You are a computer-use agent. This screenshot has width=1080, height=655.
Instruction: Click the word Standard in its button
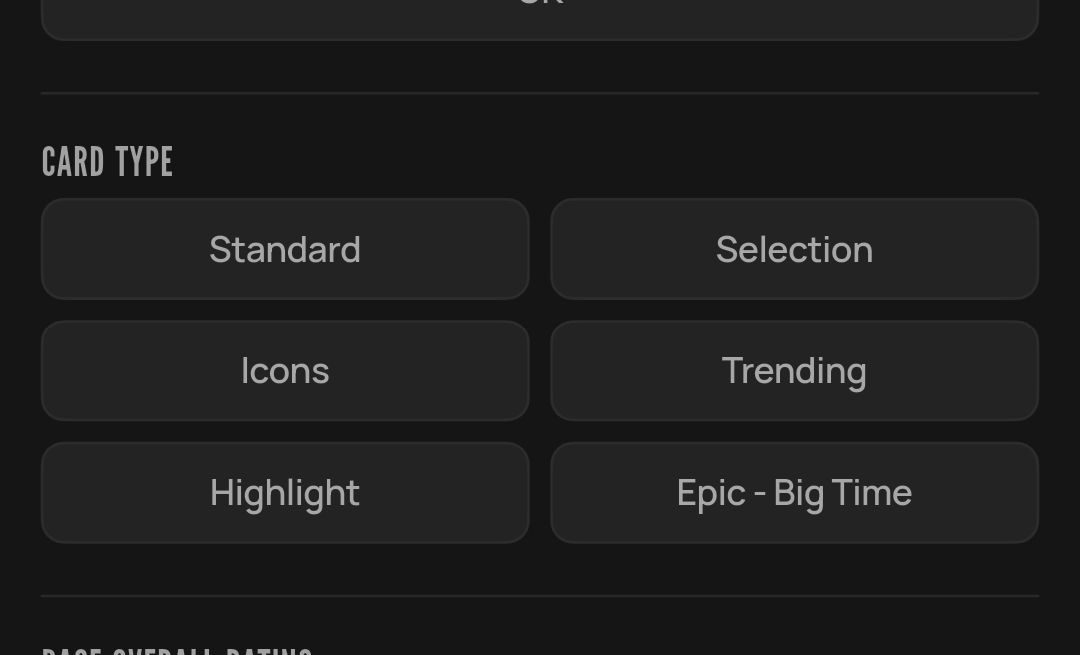pos(285,249)
